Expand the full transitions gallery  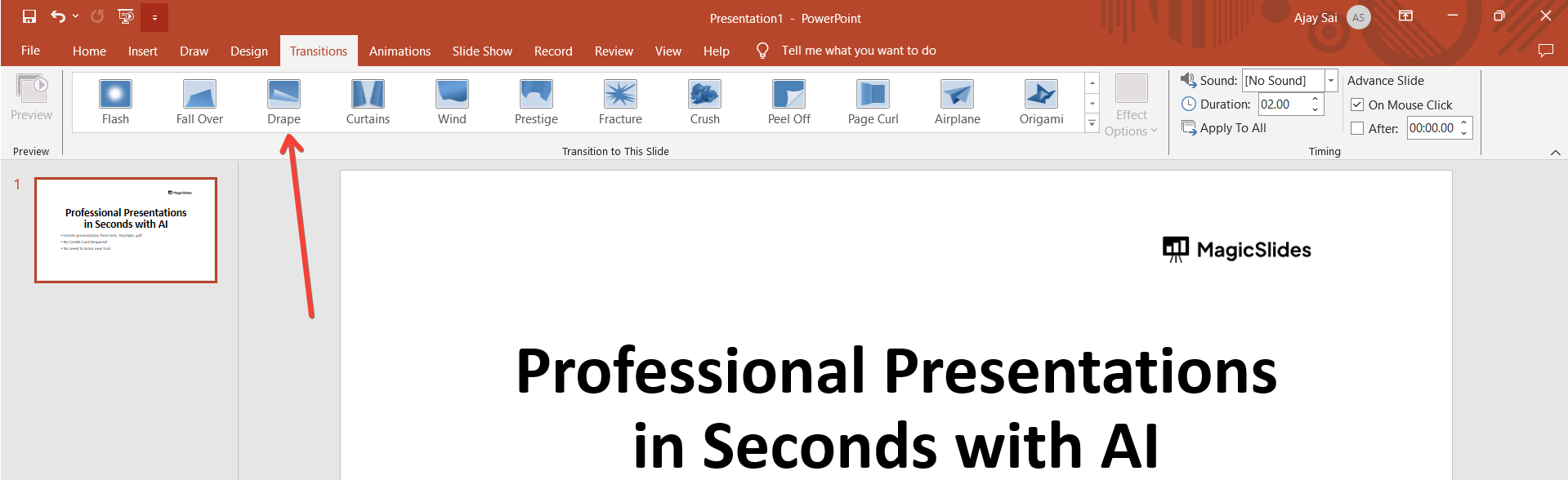pos(1092,123)
